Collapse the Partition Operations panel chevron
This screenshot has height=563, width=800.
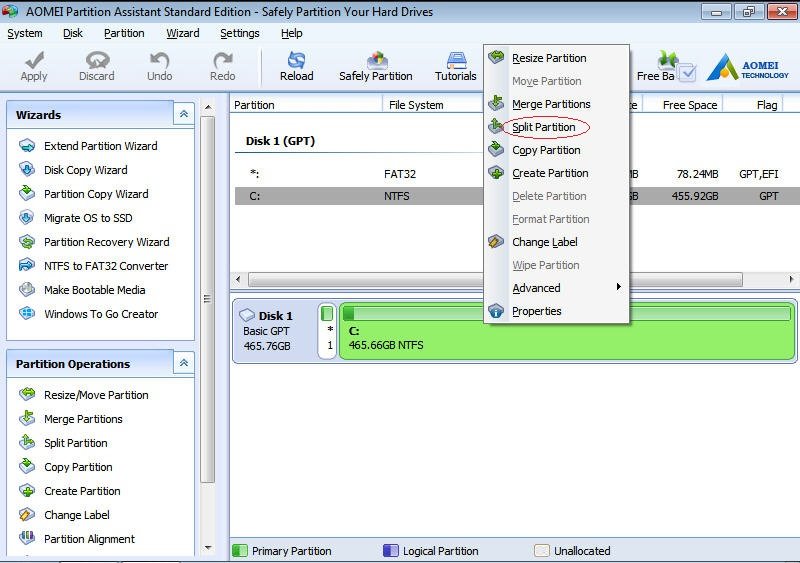[184, 363]
